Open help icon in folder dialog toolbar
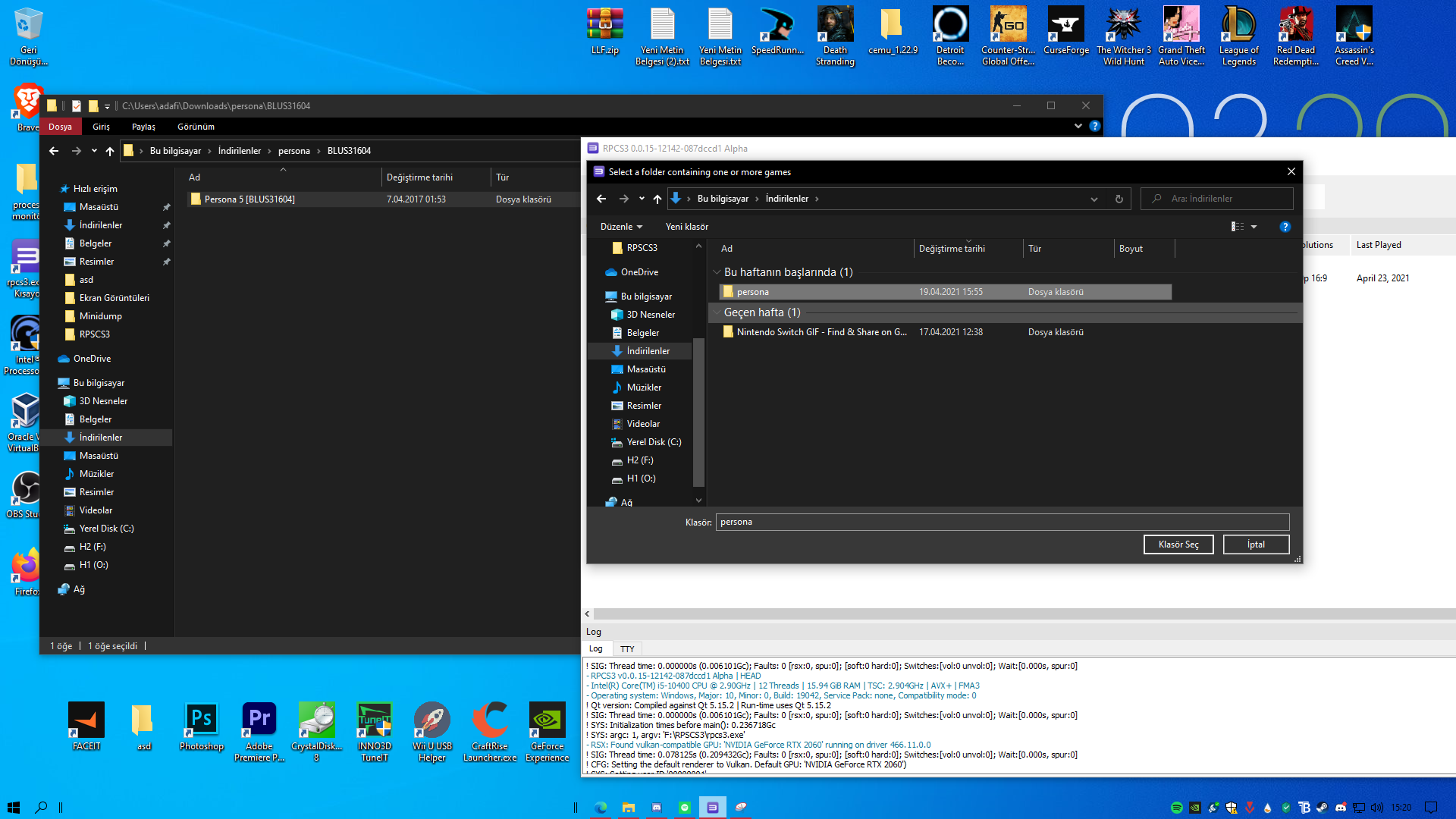Viewport: 1456px width, 819px height. 1285,227
